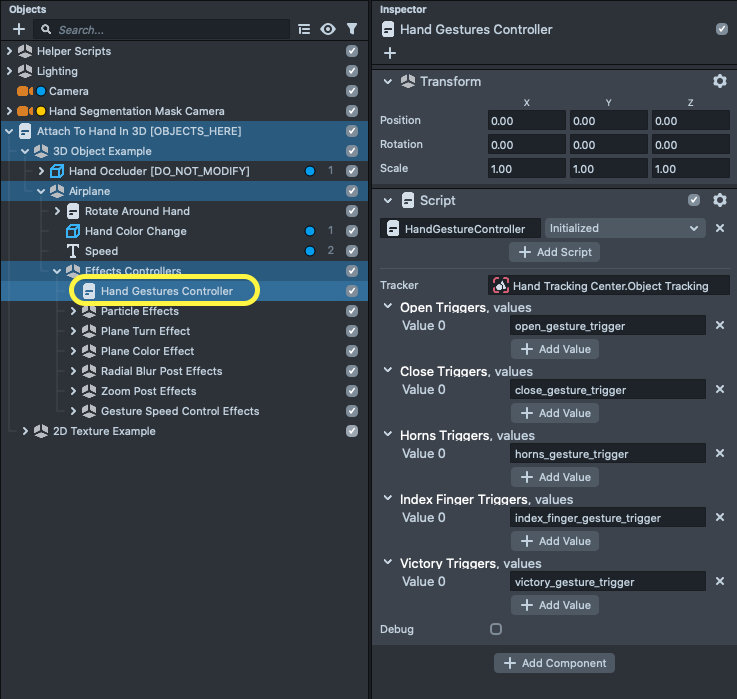Select Particle Effects in the object tree

[139, 311]
